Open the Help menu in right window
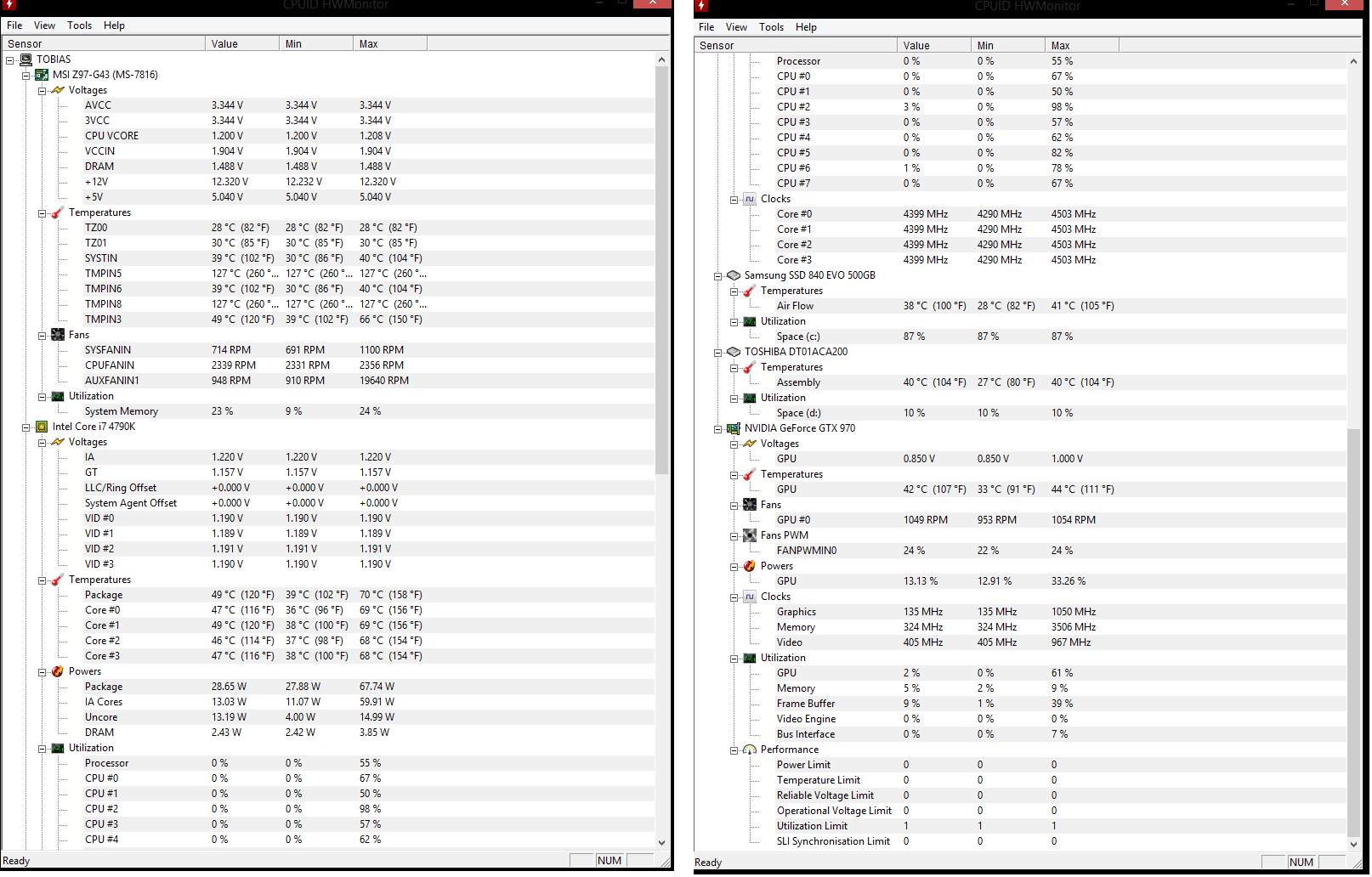Screen dimensions: 1372x877 [x=806, y=27]
